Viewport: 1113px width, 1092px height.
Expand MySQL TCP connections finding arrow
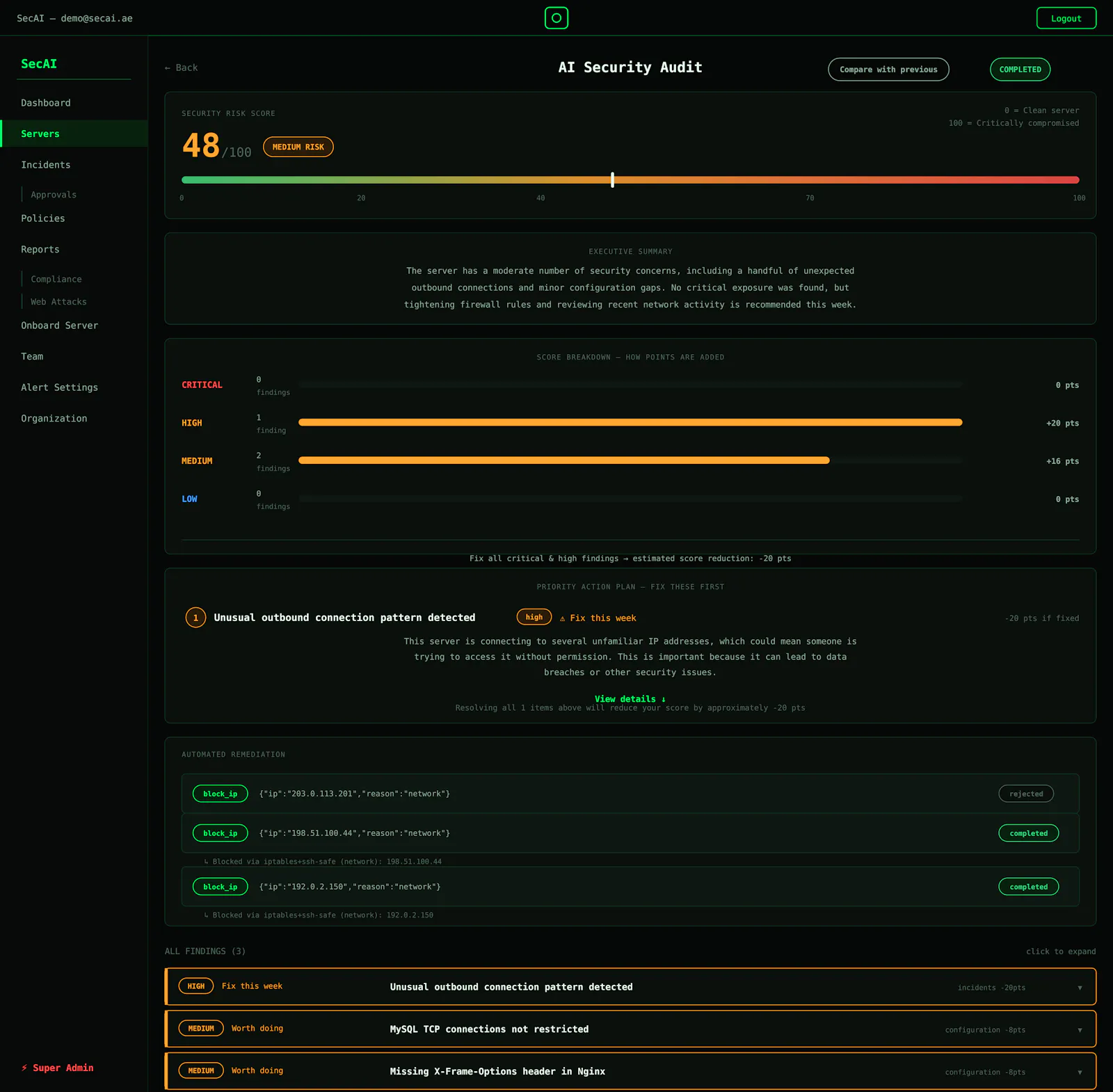1080,1030
